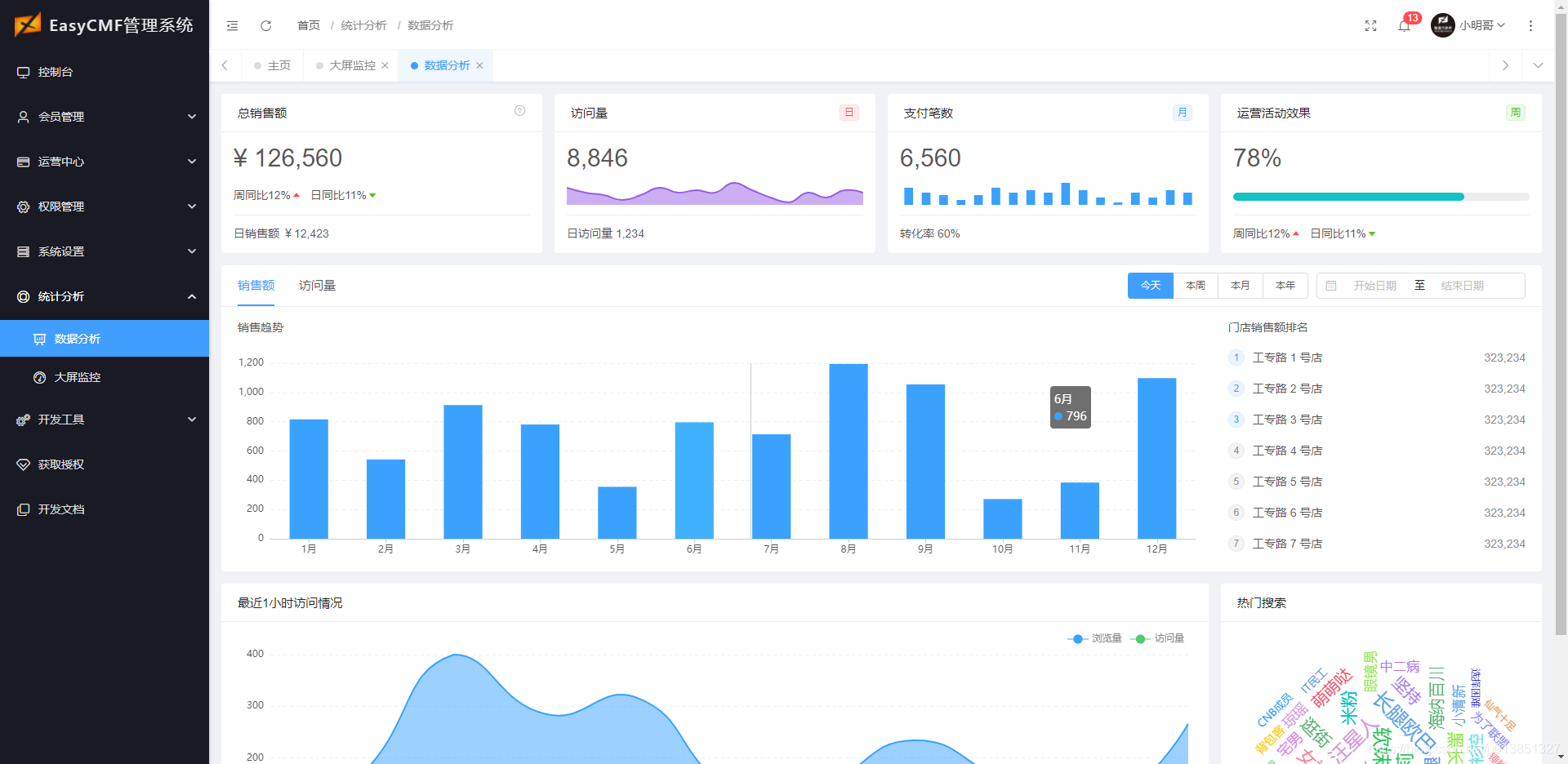This screenshot has width=1568, height=764.
Task: Click the 运营中心 card icon
Action: tap(24, 162)
